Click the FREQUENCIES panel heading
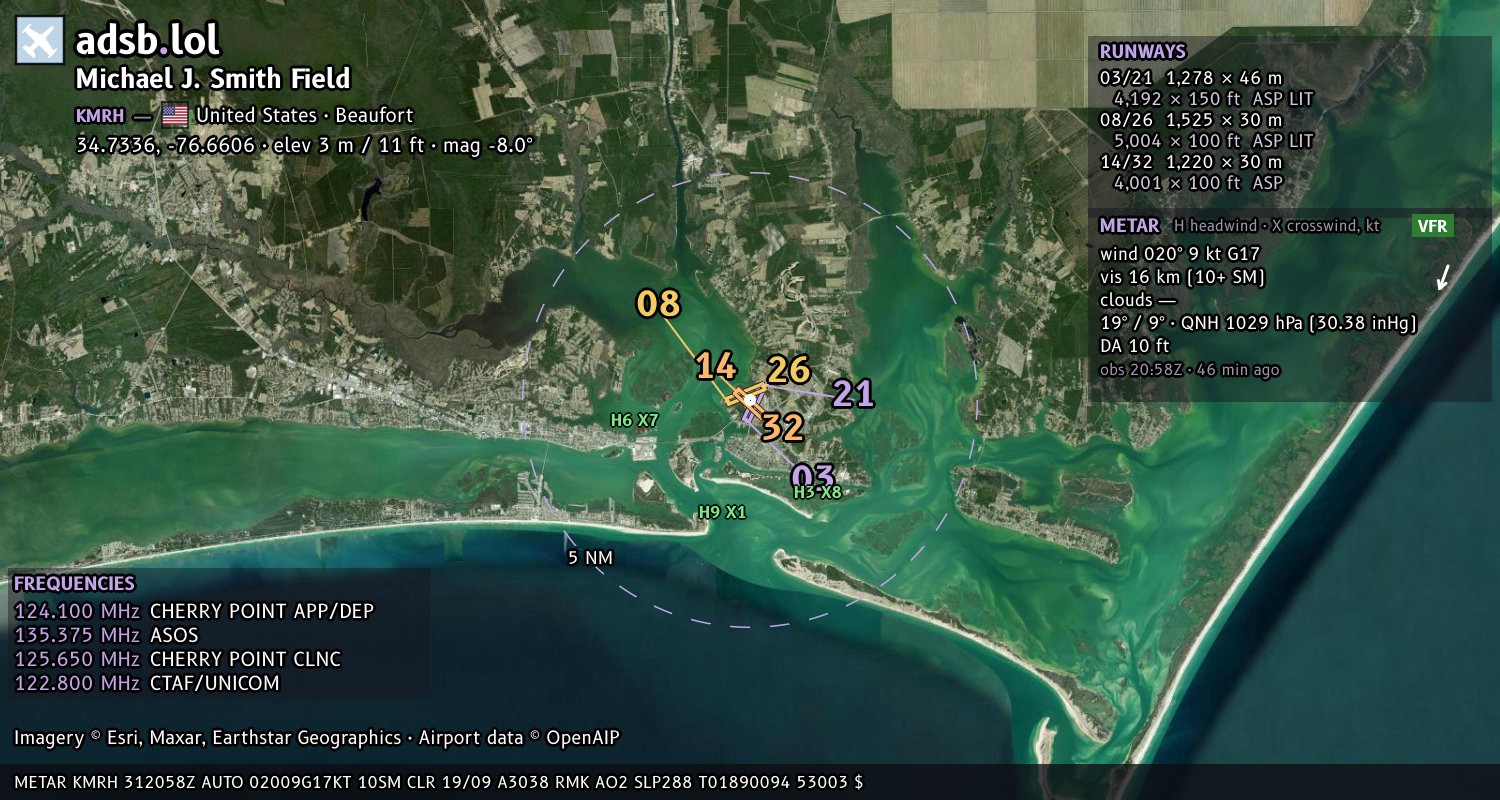This screenshot has height=800, width=1500. (74, 584)
